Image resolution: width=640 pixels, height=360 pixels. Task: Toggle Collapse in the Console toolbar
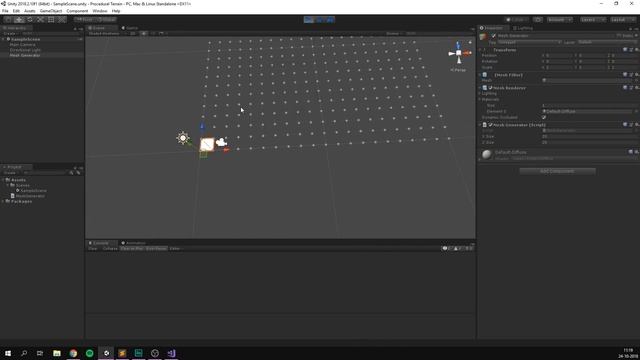[110, 249]
